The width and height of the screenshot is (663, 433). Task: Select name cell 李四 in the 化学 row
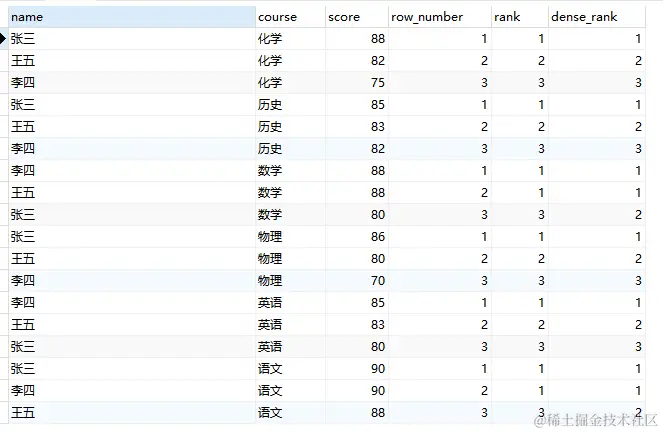[x=132, y=83]
